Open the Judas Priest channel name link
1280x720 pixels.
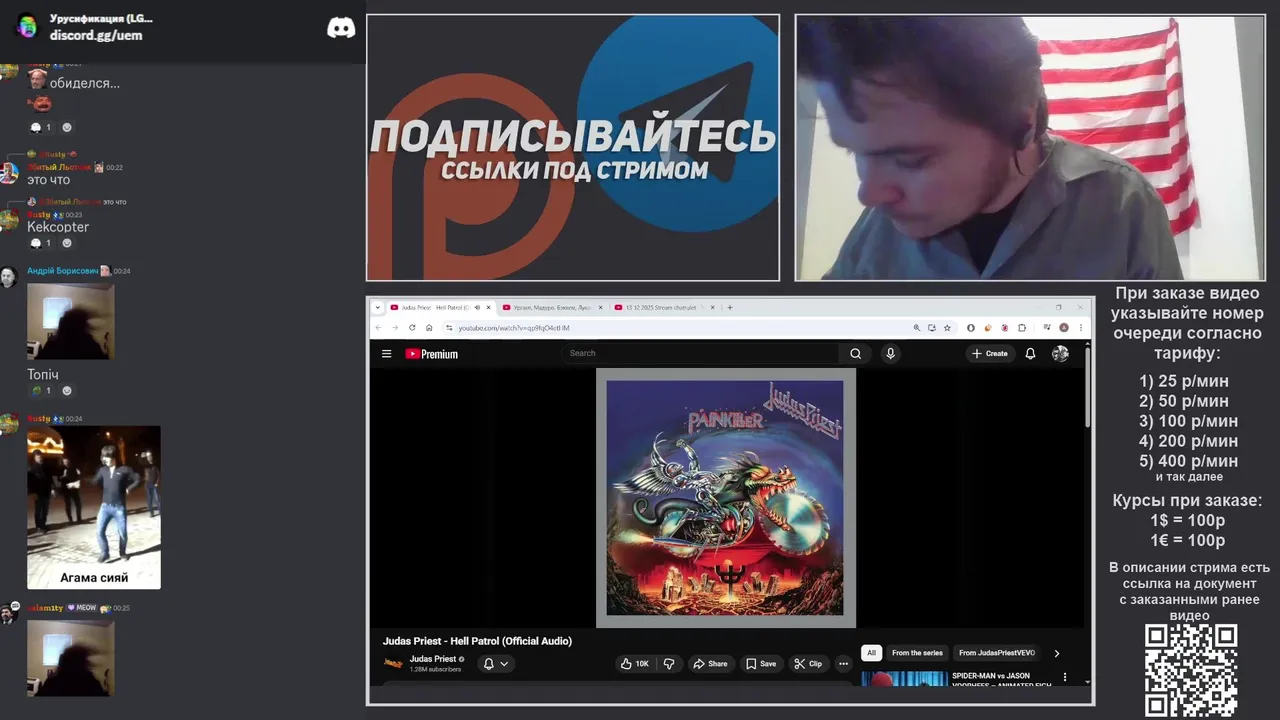pos(433,659)
